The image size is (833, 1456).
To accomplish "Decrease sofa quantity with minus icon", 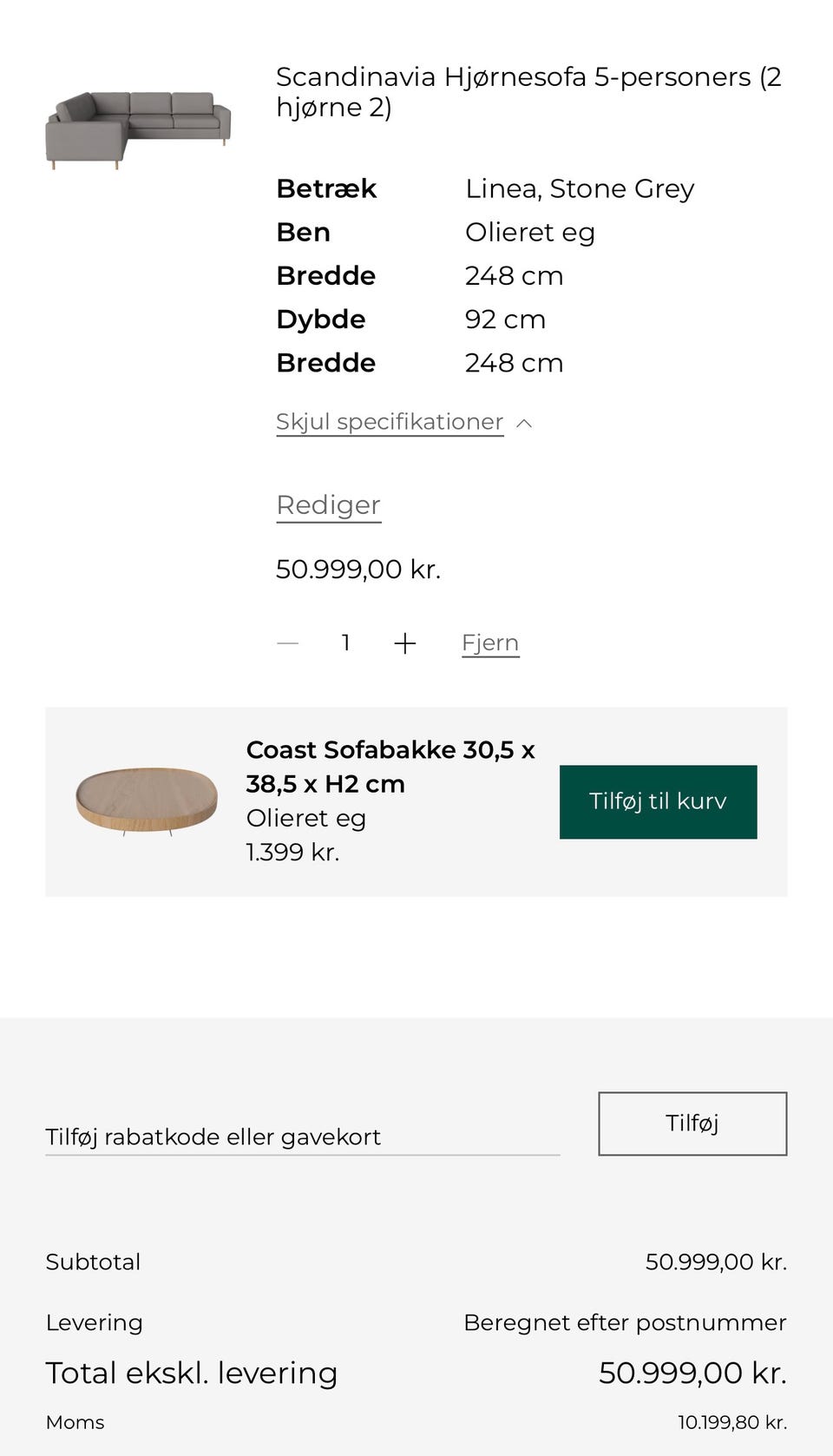I will (287, 643).
